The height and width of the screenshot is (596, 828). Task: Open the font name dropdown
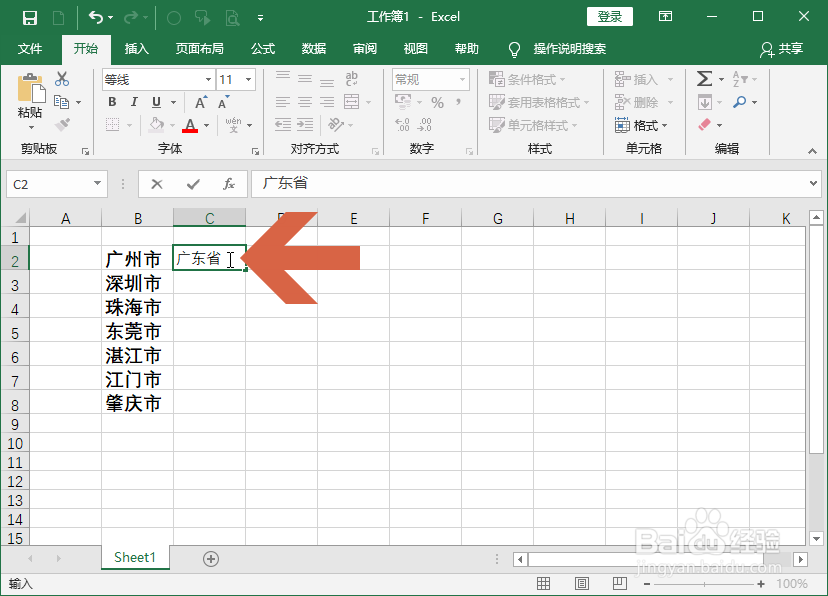pos(208,80)
